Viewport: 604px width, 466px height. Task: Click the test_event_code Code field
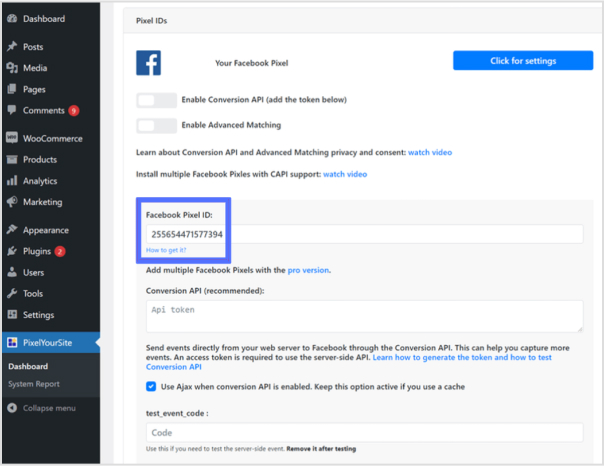(364, 432)
